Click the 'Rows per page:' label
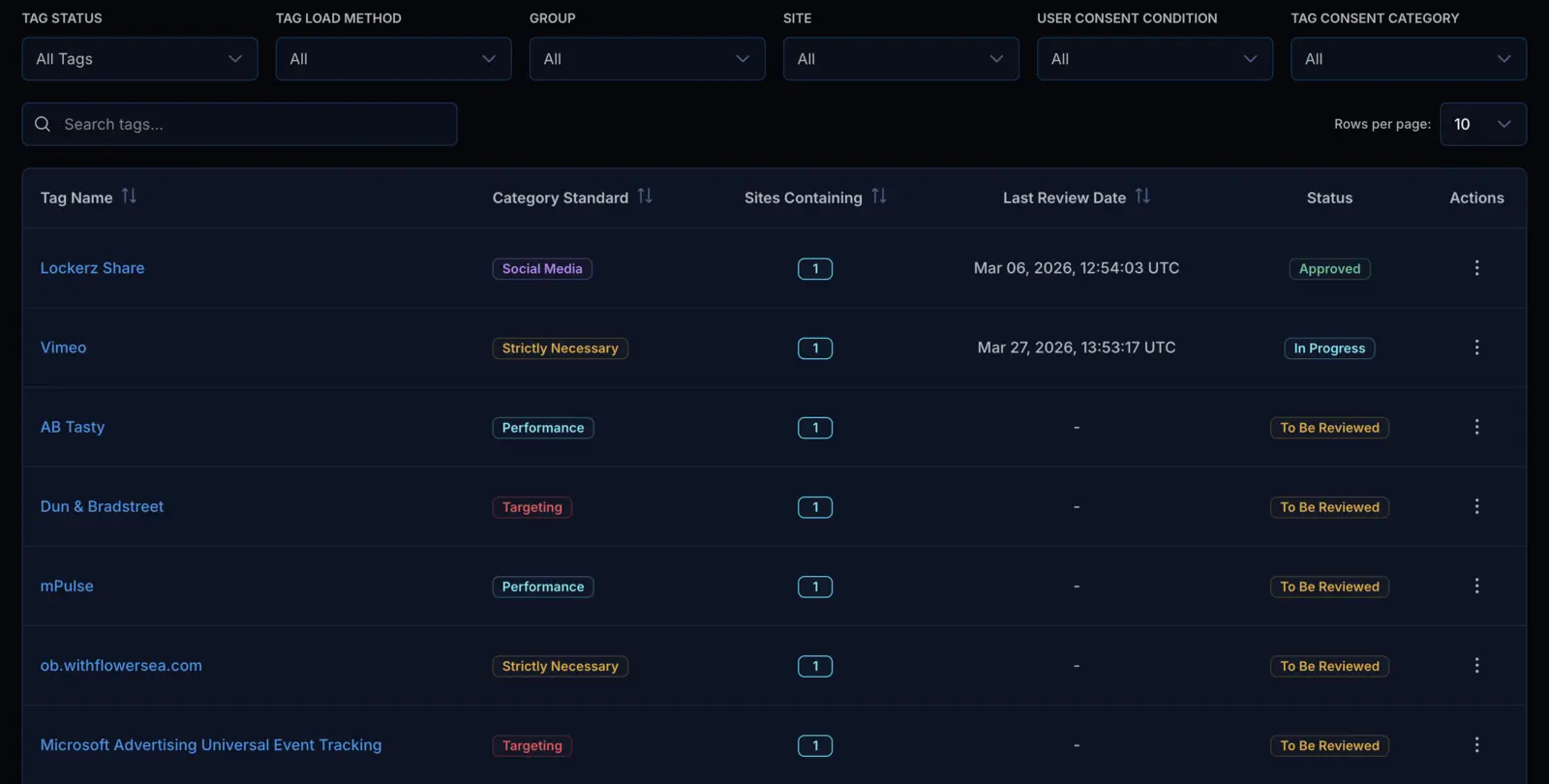1549x784 pixels. tap(1382, 124)
